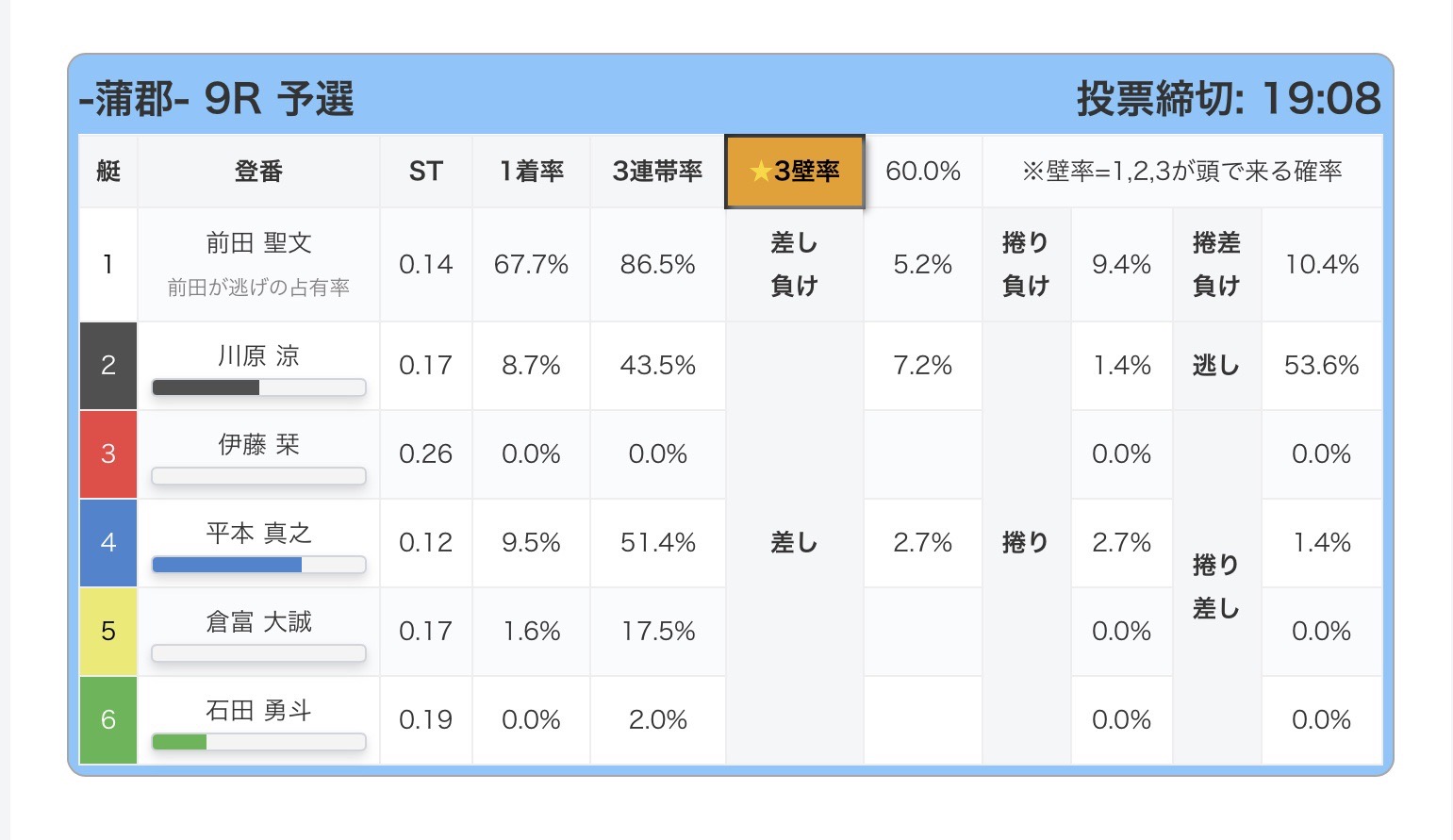Click the 逃し 53.6% value

1321,366
